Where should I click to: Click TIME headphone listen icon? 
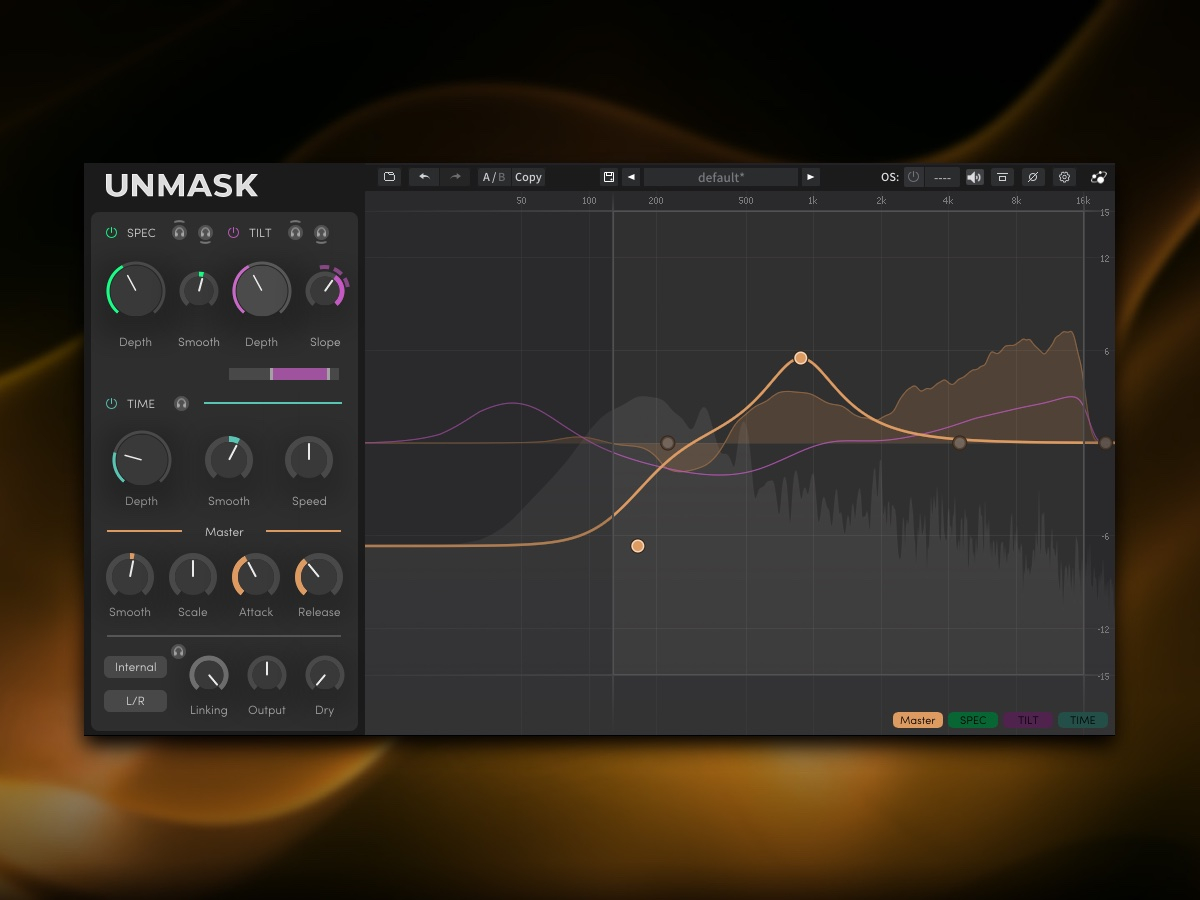181,403
